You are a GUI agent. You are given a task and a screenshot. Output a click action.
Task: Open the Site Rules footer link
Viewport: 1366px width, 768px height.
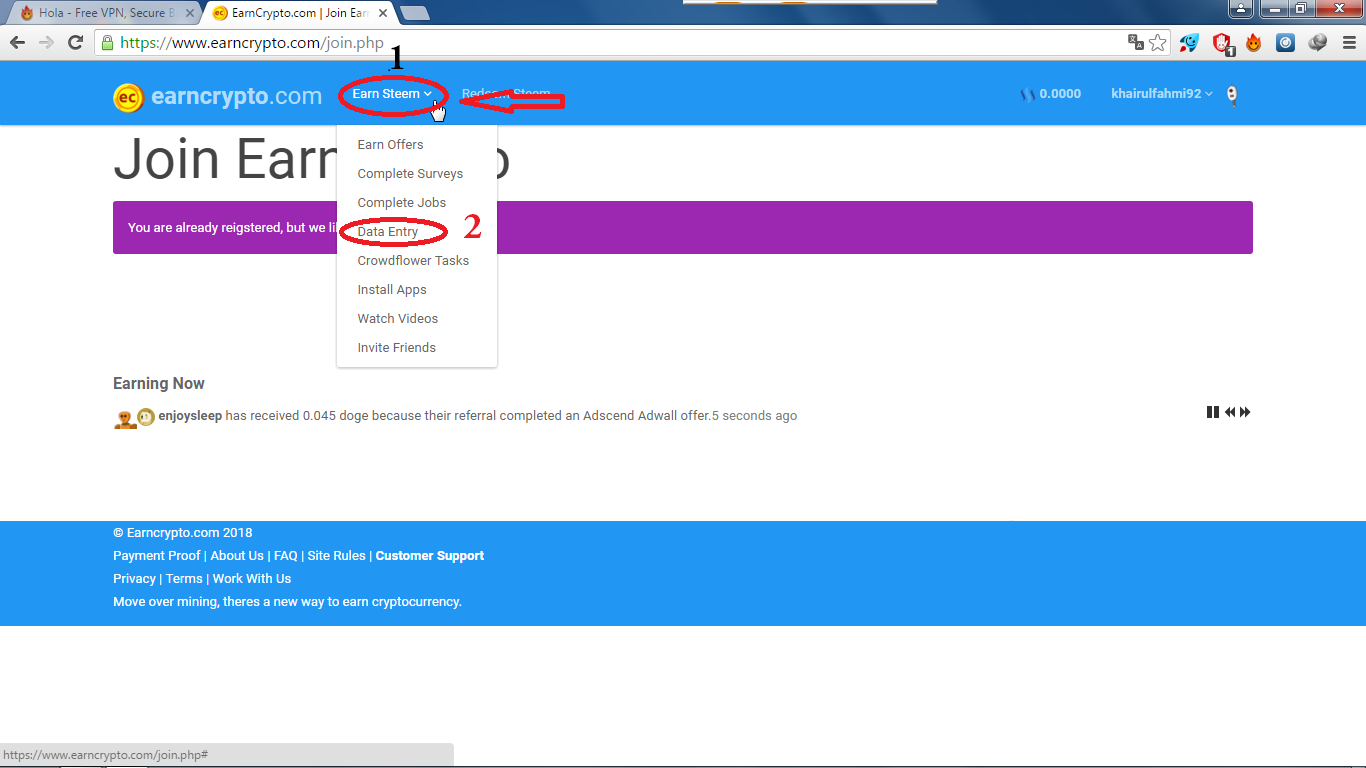(x=337, y=556)
